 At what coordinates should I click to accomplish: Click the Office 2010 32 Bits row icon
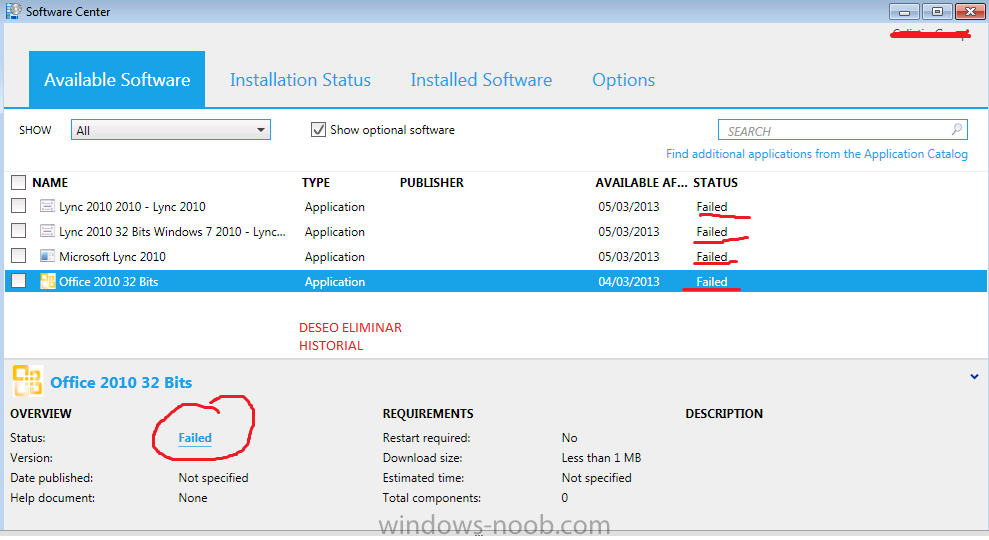click(x=47, y=281)
